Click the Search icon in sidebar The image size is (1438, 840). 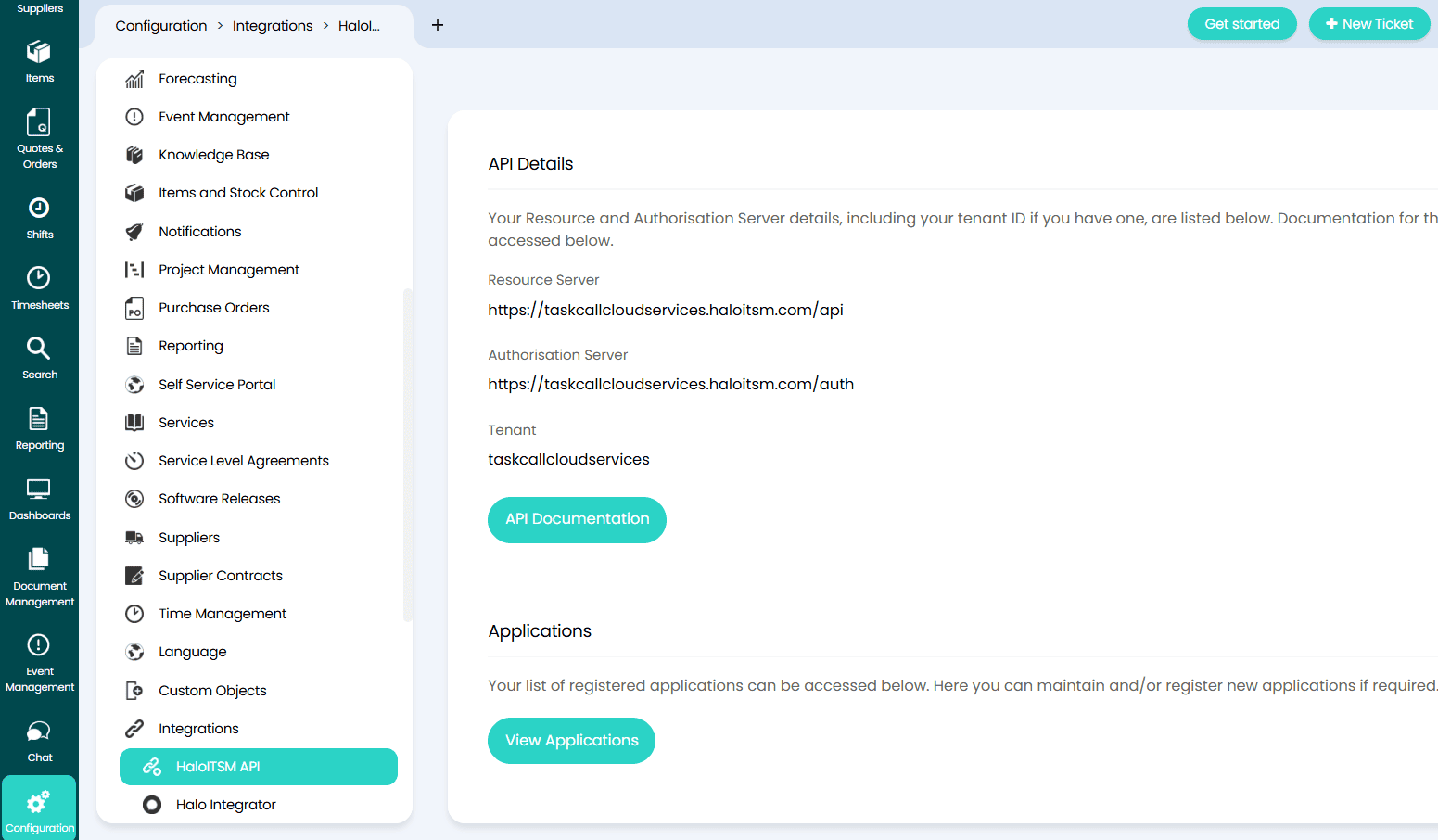tap(39, 358)
